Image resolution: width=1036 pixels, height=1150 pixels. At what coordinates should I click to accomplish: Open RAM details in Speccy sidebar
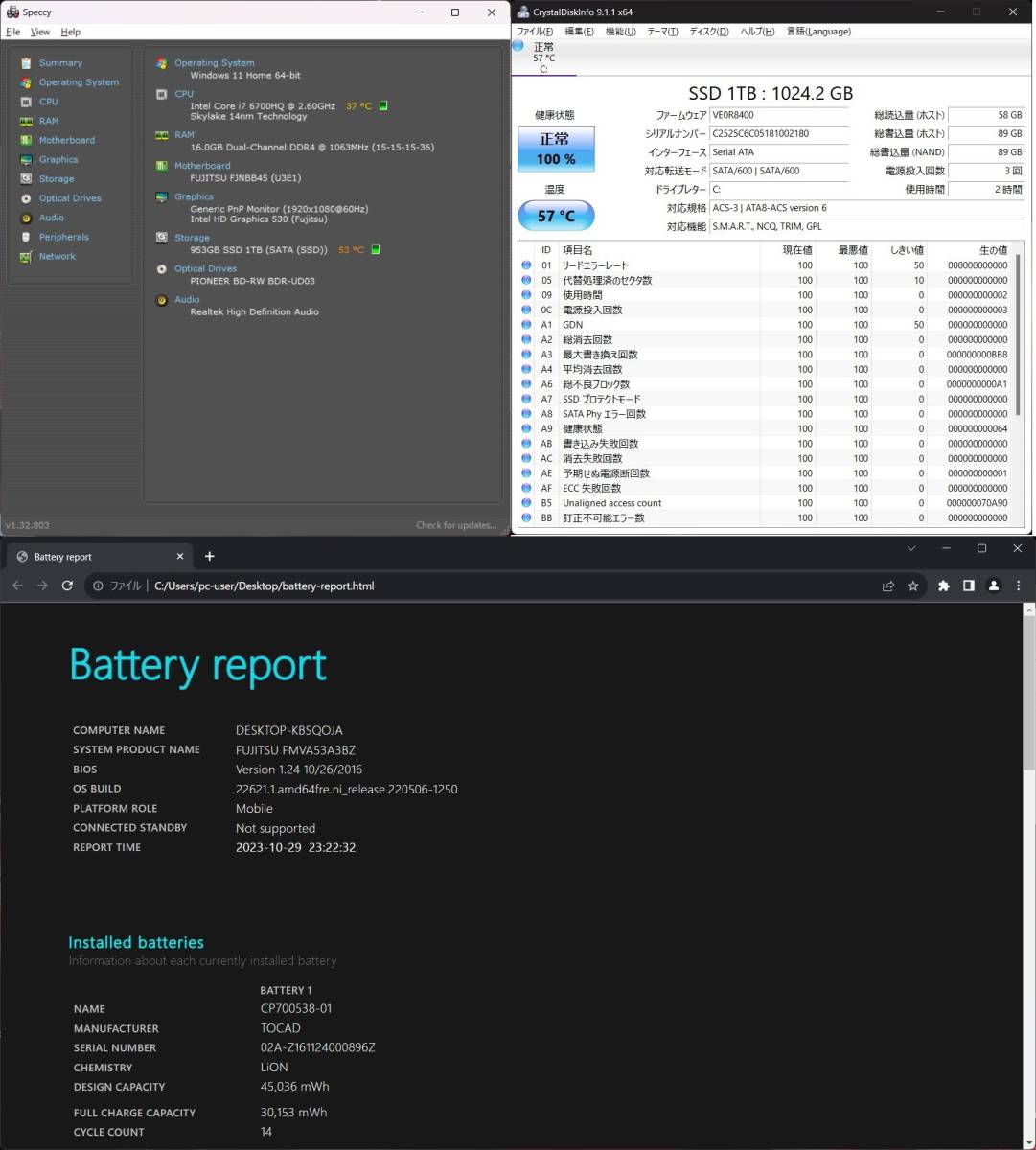(48, 121)
